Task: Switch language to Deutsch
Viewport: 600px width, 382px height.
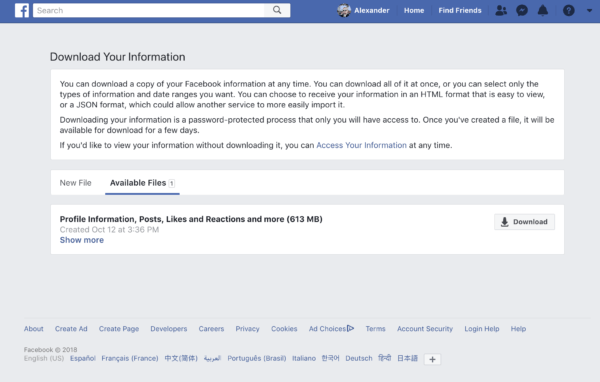Action: pos(359,359)
